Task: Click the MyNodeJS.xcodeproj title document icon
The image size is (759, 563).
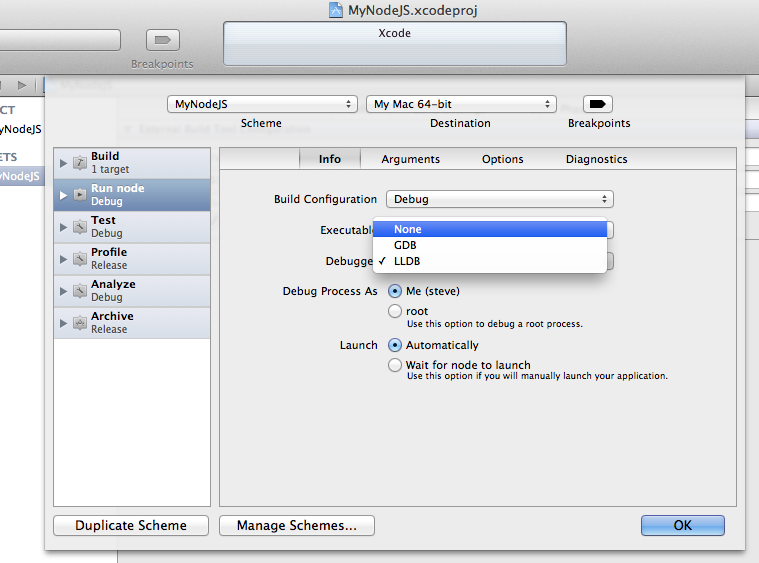Action: (x=335, y=10)
